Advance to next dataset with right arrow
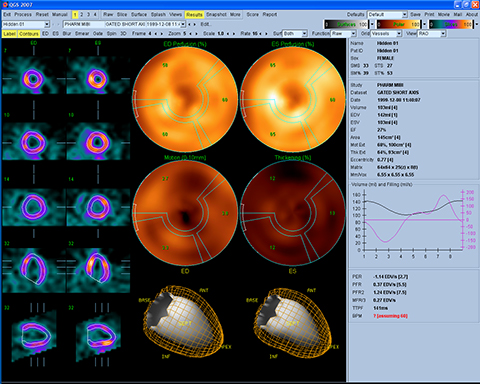Screen dimensions: 480x384 pos(195,24)
